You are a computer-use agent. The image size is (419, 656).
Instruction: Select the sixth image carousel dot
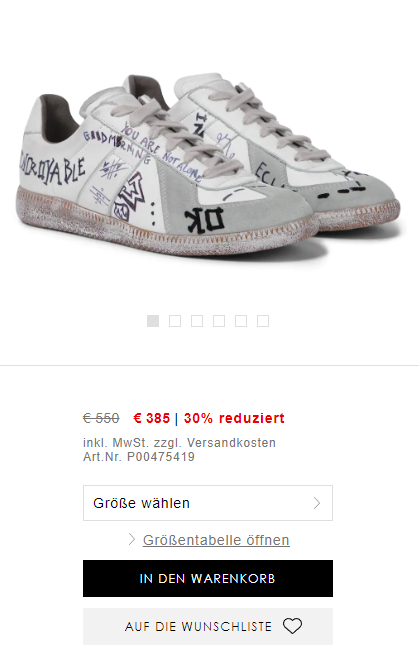pos(263,321)
